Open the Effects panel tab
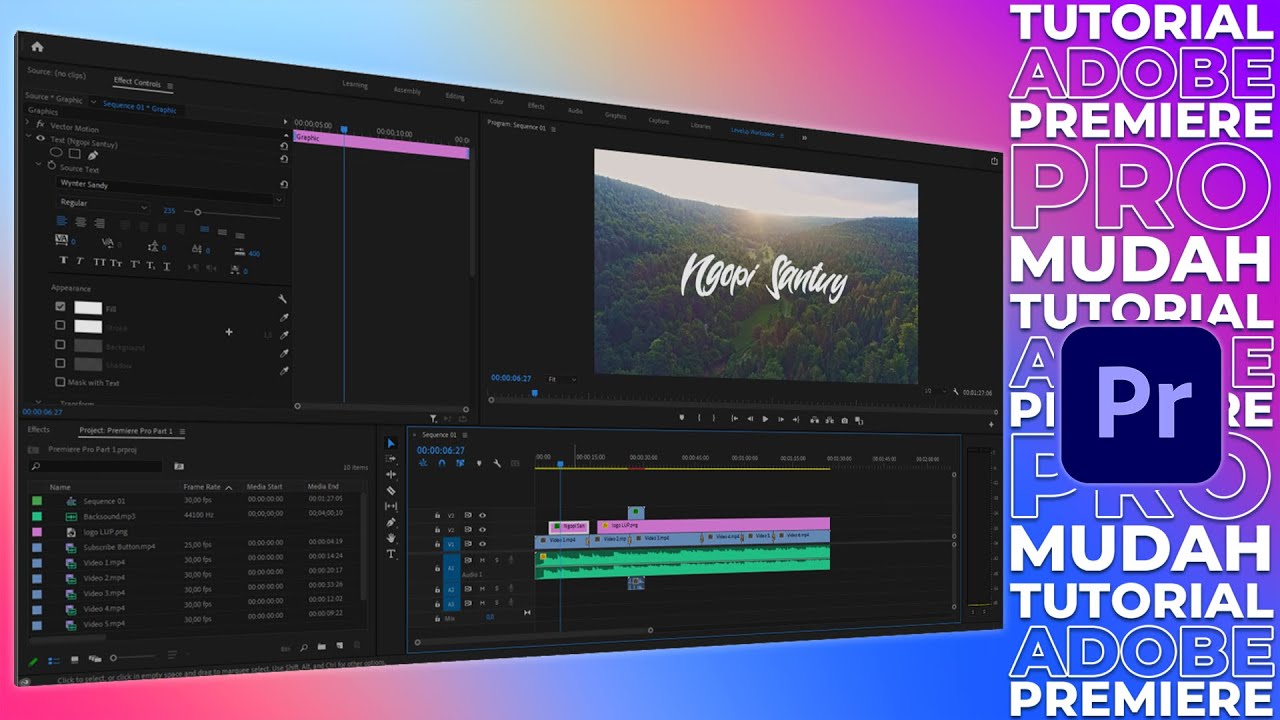This screenshot has width=1280, height=720. (x=38, y=429)
